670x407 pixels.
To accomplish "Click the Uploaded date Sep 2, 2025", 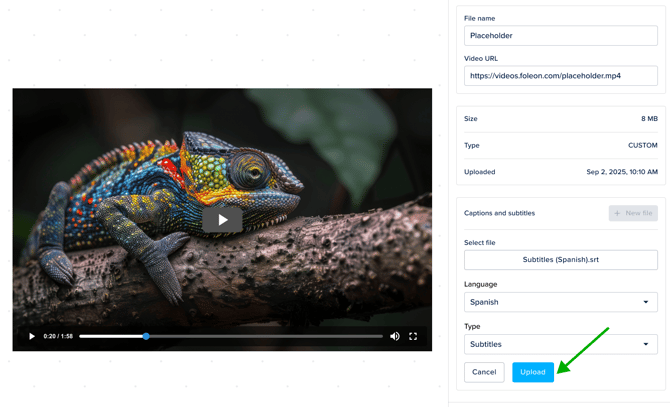I will pyautogui.click(x=621, y=172).
